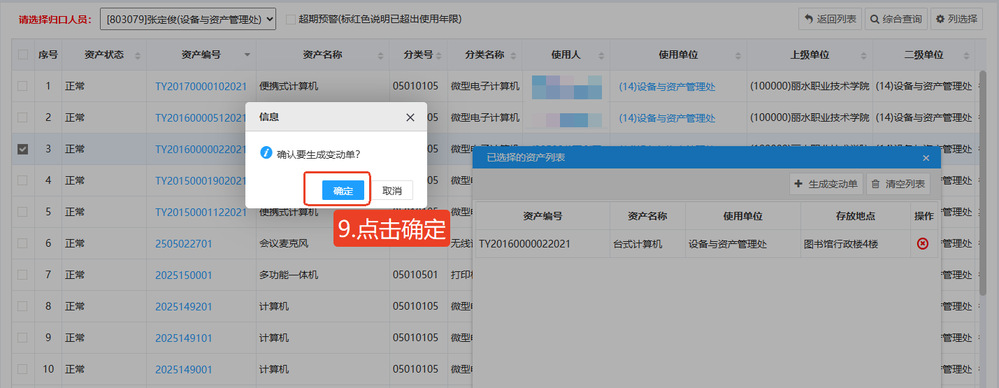Uncheck the checkbox for row 3
The height and width of the screenshot is (388, 999).
coord(23,149)
